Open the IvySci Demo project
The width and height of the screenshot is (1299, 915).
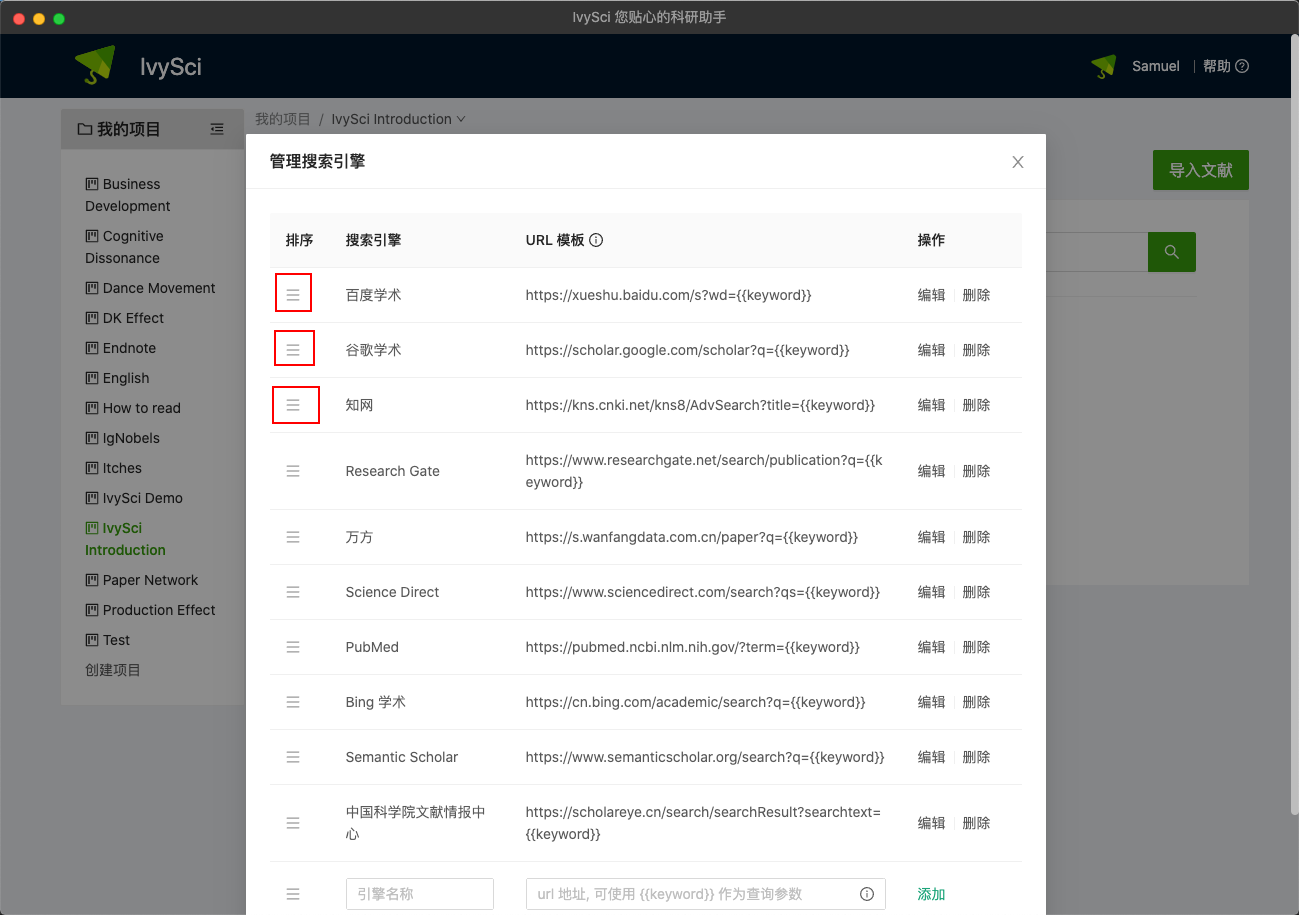click(134, 498)
